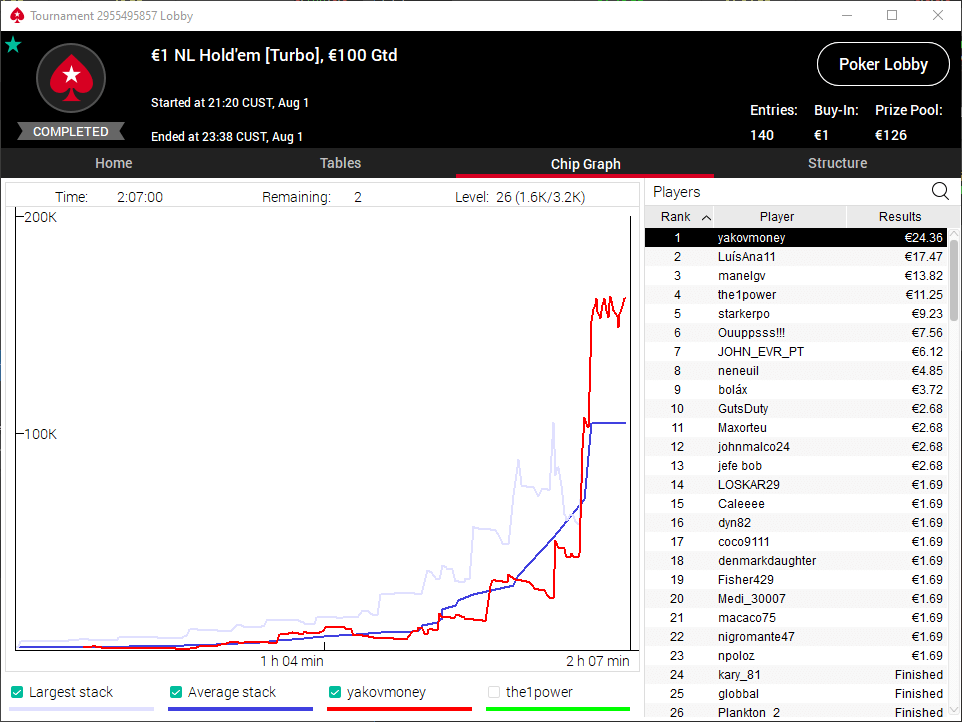Click the player list scrollbar thumb

(954, 280)
